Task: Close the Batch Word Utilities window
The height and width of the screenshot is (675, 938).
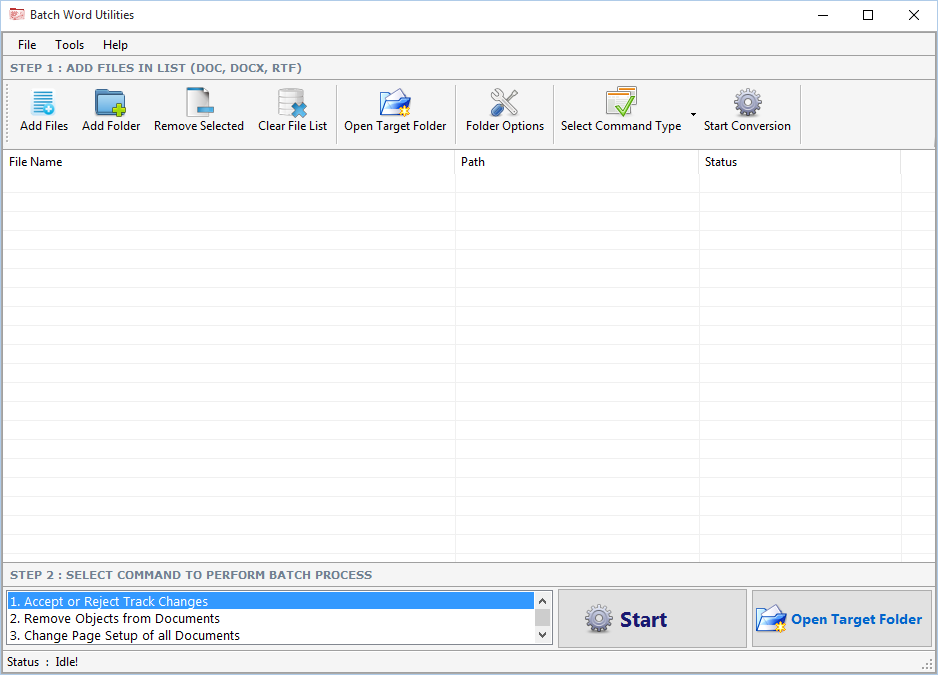Action: tap(913, 15)
